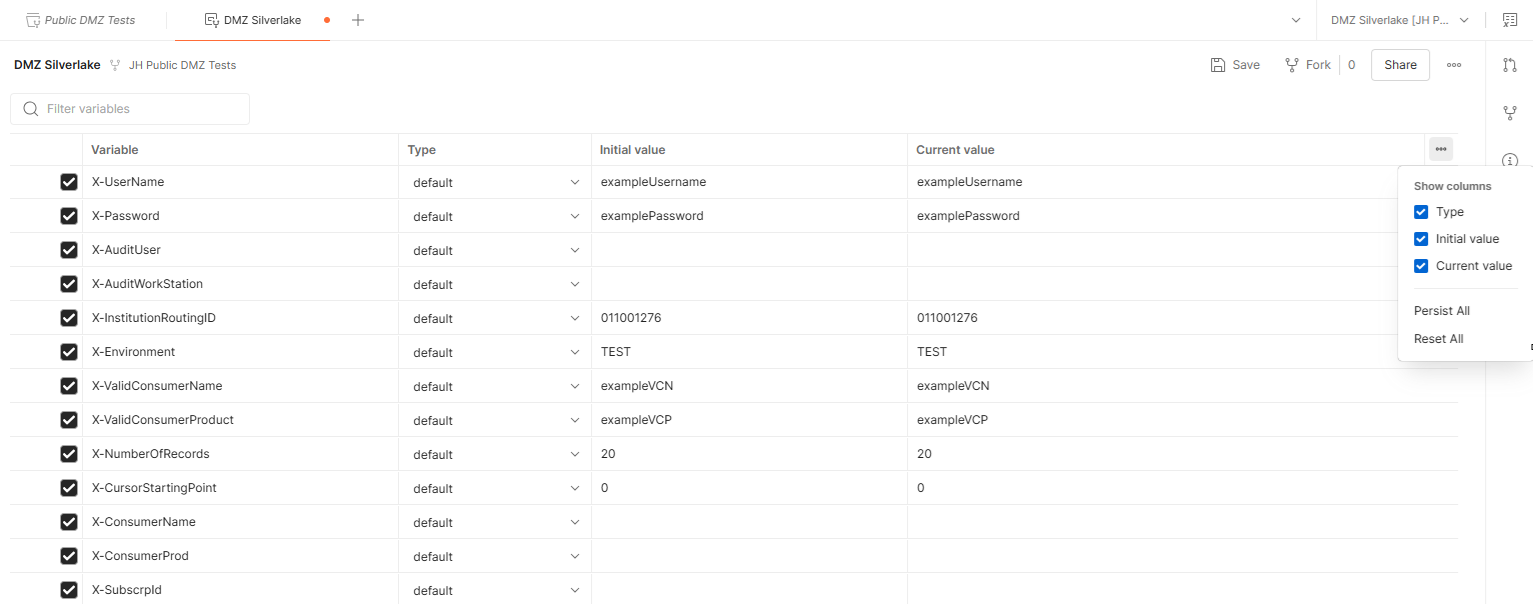Click the fork icon beside JH Public DMZ Tests
Image resolution: width=1533 pixels, height=604 pixels.
tap(115, 64)
